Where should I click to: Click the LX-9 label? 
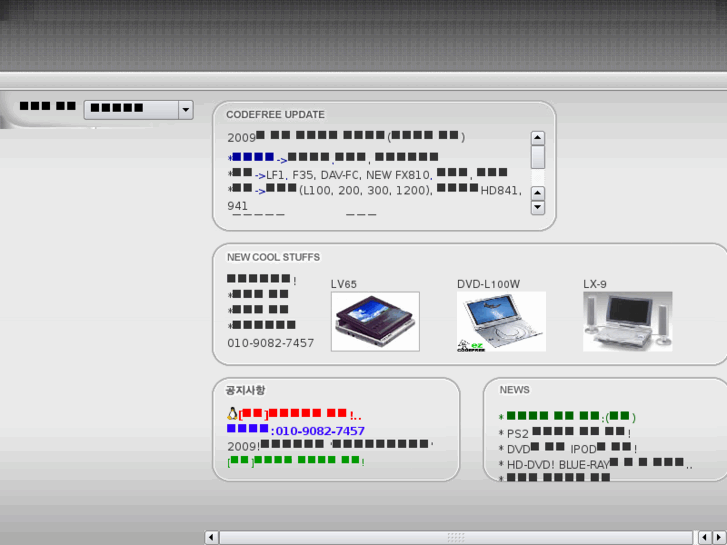(595, 284)
